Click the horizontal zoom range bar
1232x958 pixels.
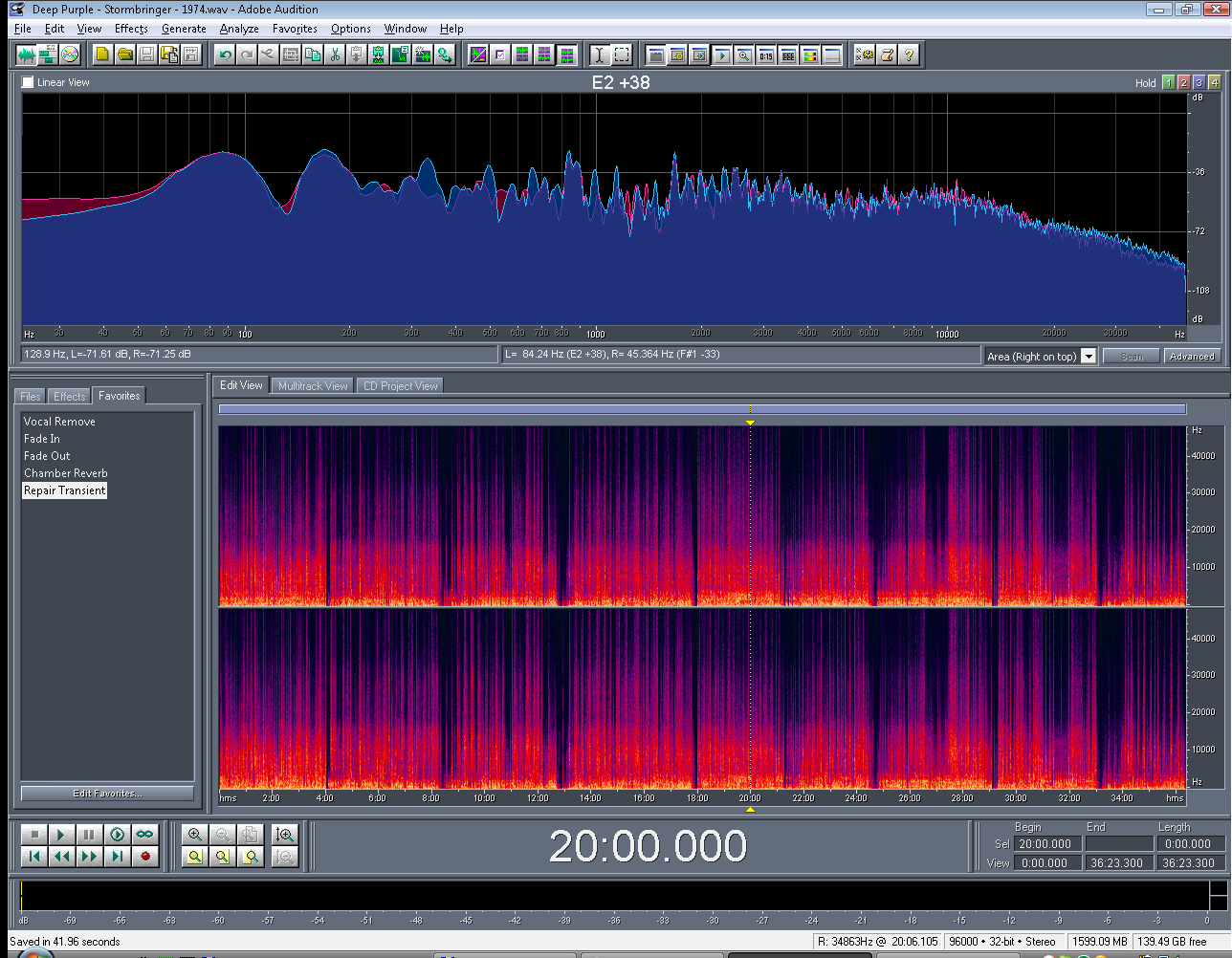click(702, 409)
